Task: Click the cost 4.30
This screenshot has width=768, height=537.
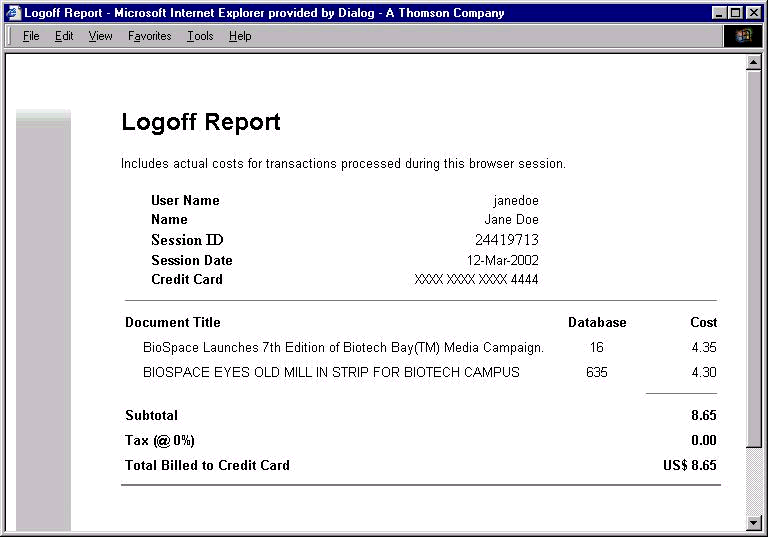Action: pos(704,372)
